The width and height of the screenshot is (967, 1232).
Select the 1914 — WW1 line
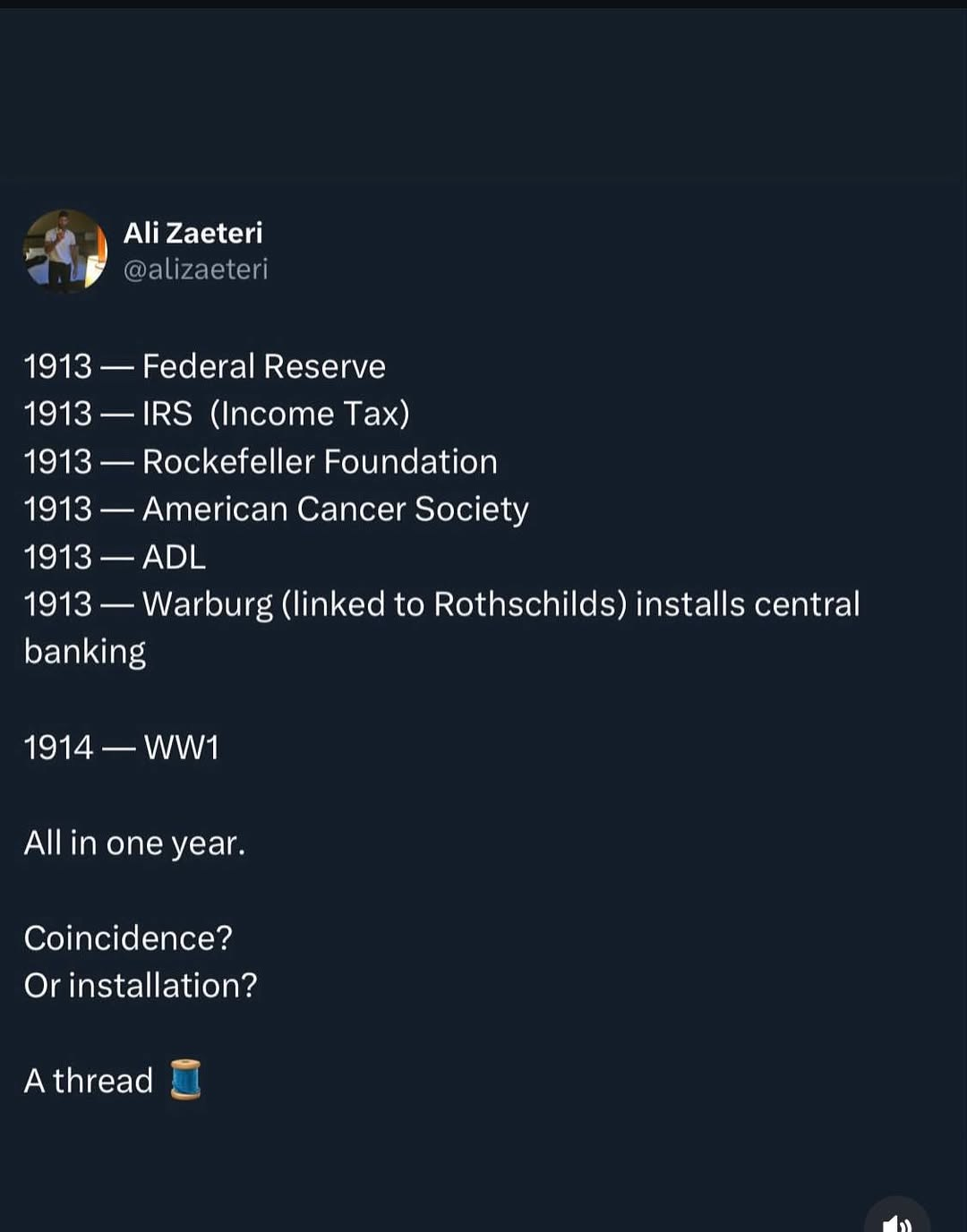pyautogui.click(x=121, y=747)
